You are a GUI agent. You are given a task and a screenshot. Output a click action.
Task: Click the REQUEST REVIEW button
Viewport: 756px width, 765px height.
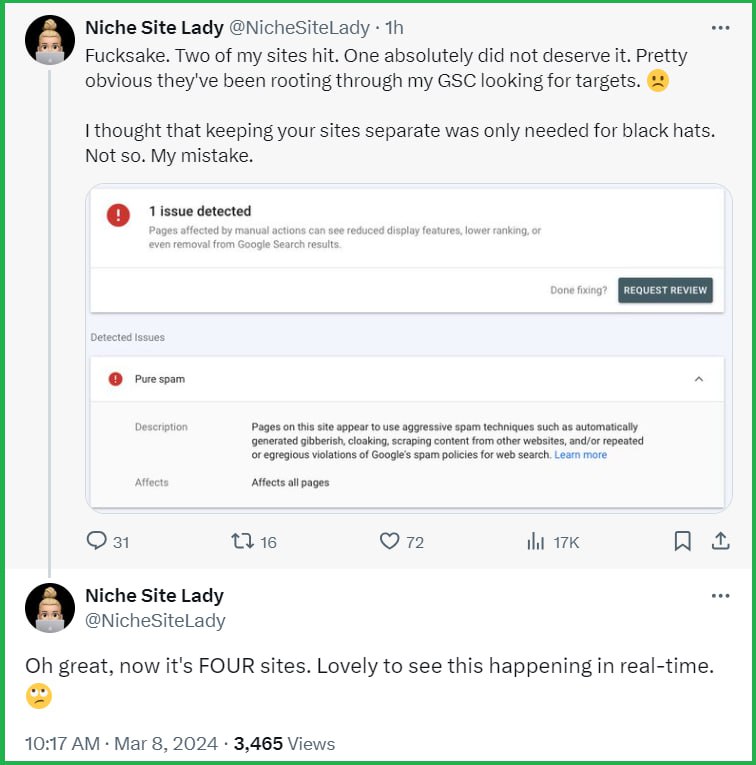pyautogui.click(x=665, y=290)
